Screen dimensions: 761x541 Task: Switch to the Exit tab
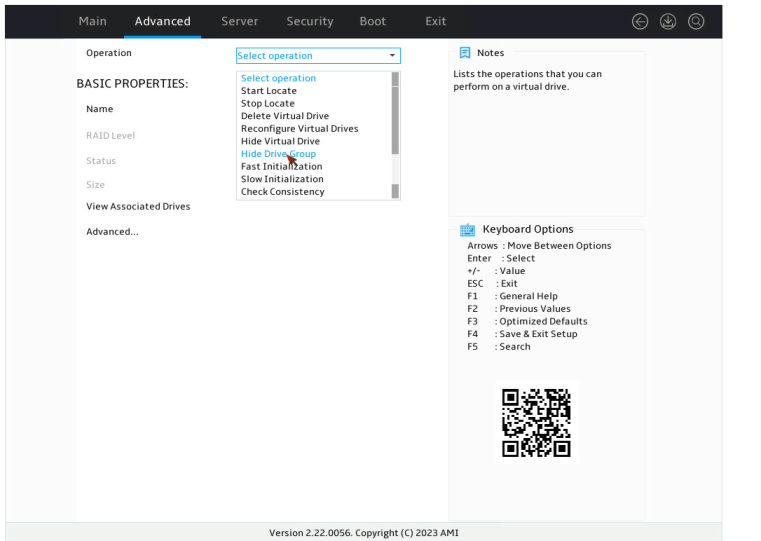pos(435,21)
